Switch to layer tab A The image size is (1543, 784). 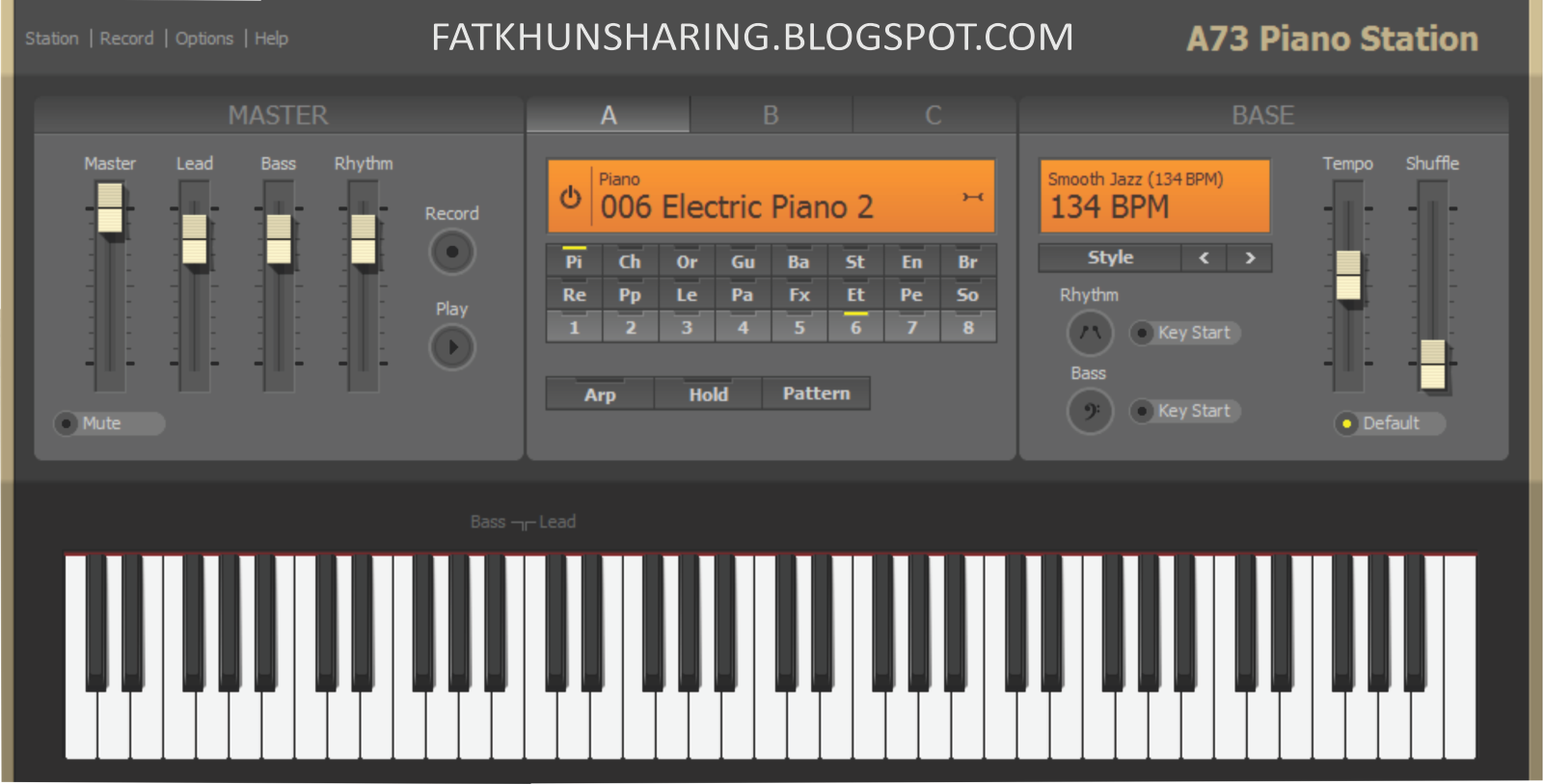point(608,115)
